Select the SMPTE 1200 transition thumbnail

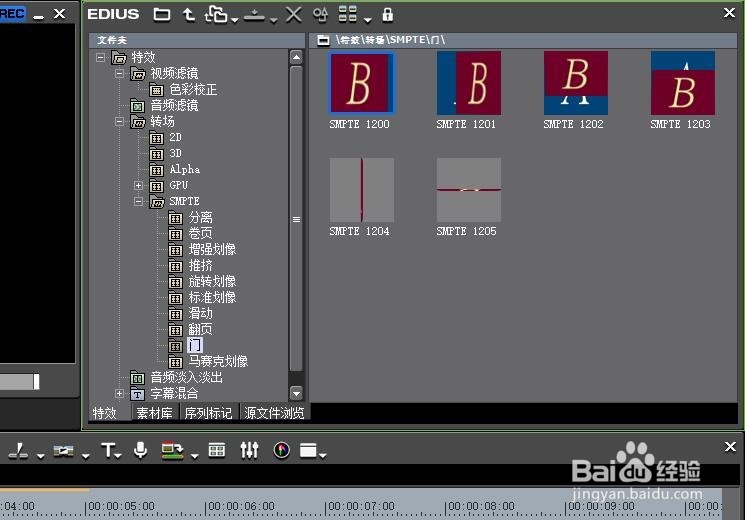pyautogui.click(x=362, y=83)
